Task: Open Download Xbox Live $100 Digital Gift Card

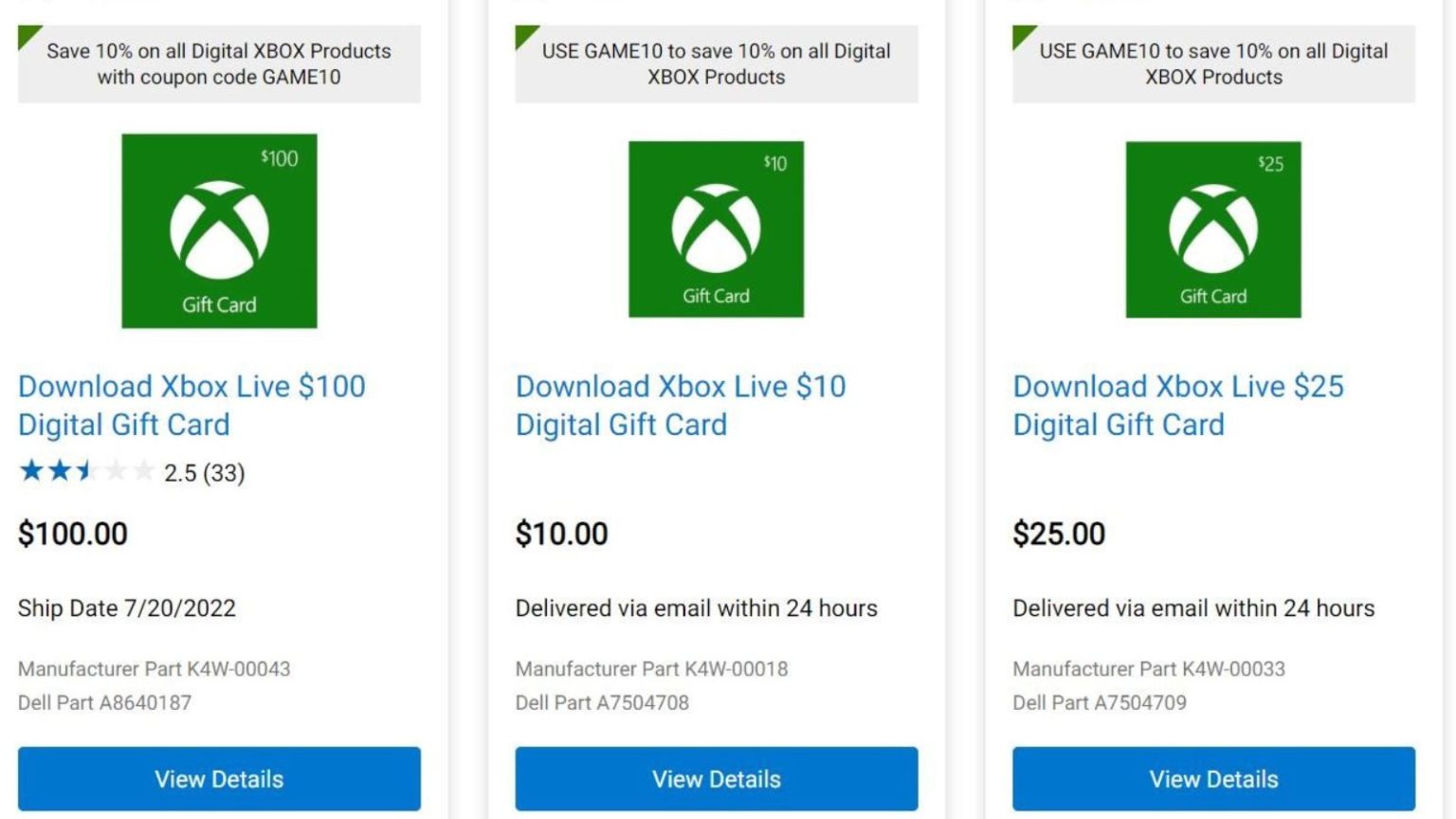Action: click(191, 405)
